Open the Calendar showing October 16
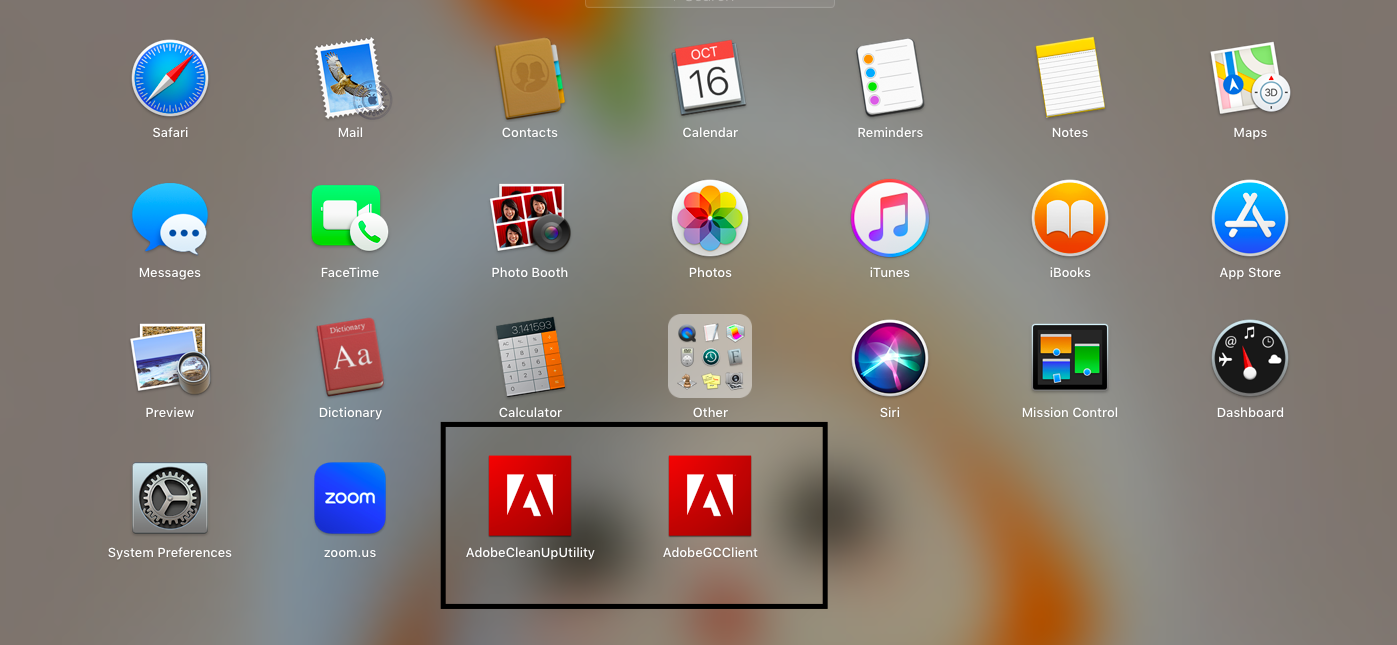This screenshot has width=1397, height=645. pos(710,78)
